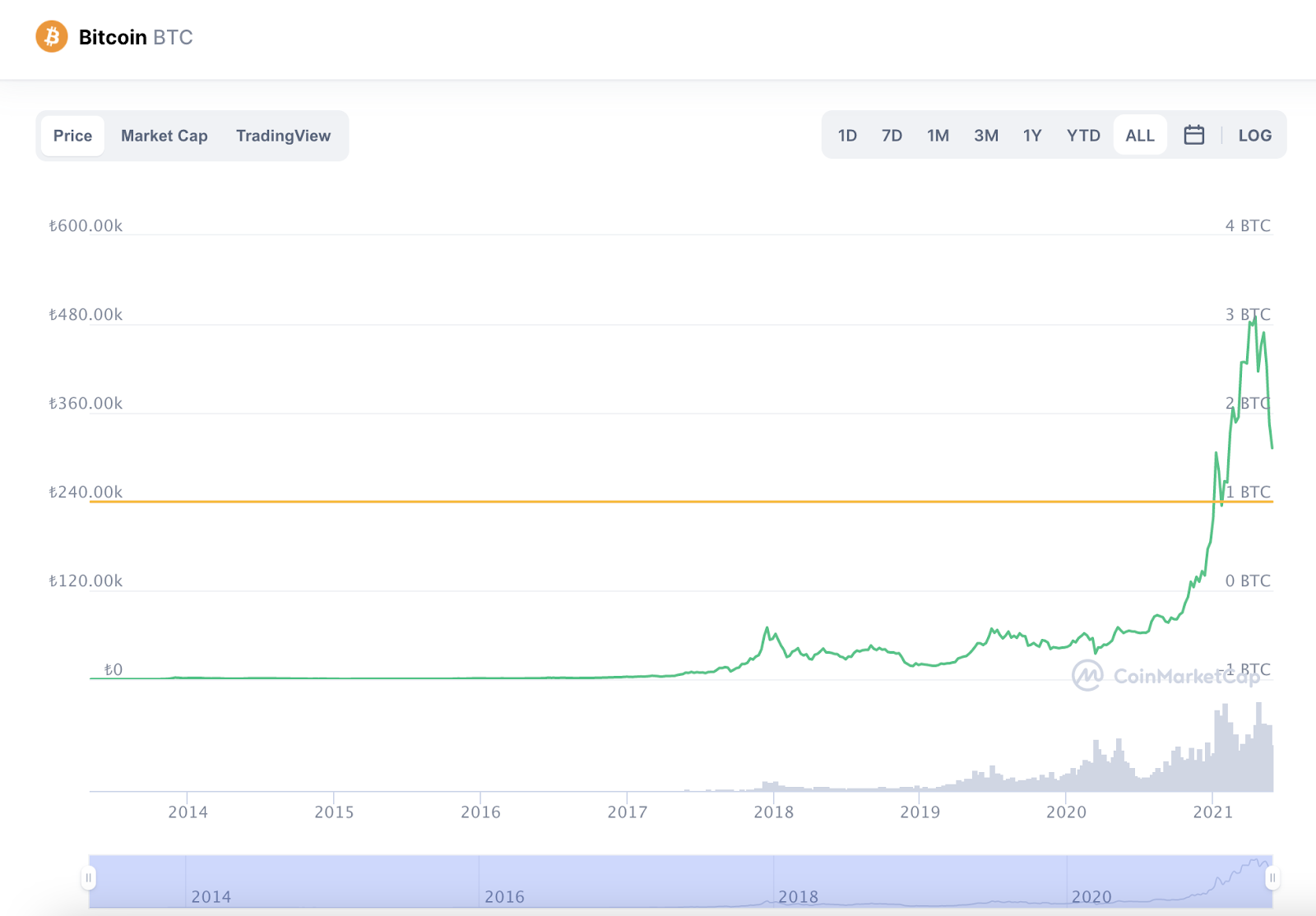
Task: Show ALL time price history
Action: pyautogui.click(x=1140, y=136)
